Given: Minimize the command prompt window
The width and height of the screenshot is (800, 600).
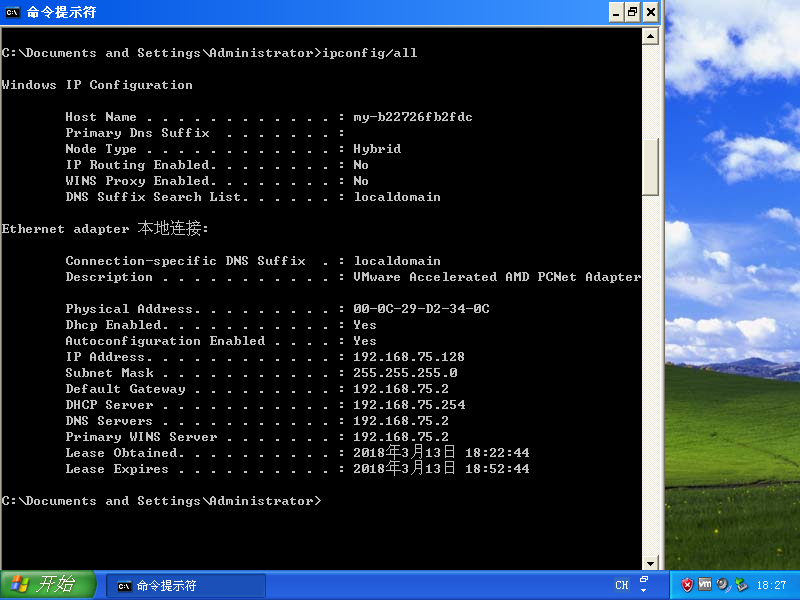Looking at the screenshot, I should [x=616, y=12].
